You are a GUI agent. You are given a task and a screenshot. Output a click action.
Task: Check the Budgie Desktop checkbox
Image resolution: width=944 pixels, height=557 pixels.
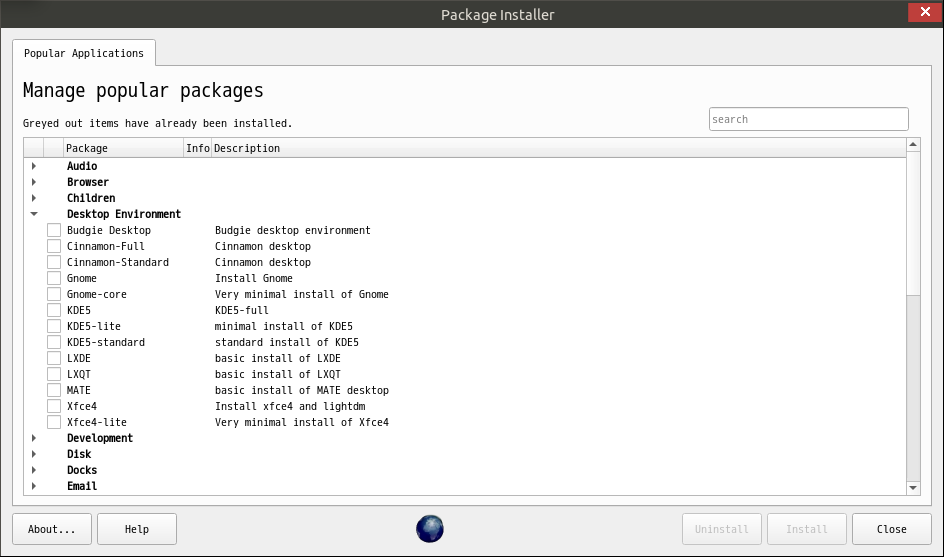coord(54,230)
